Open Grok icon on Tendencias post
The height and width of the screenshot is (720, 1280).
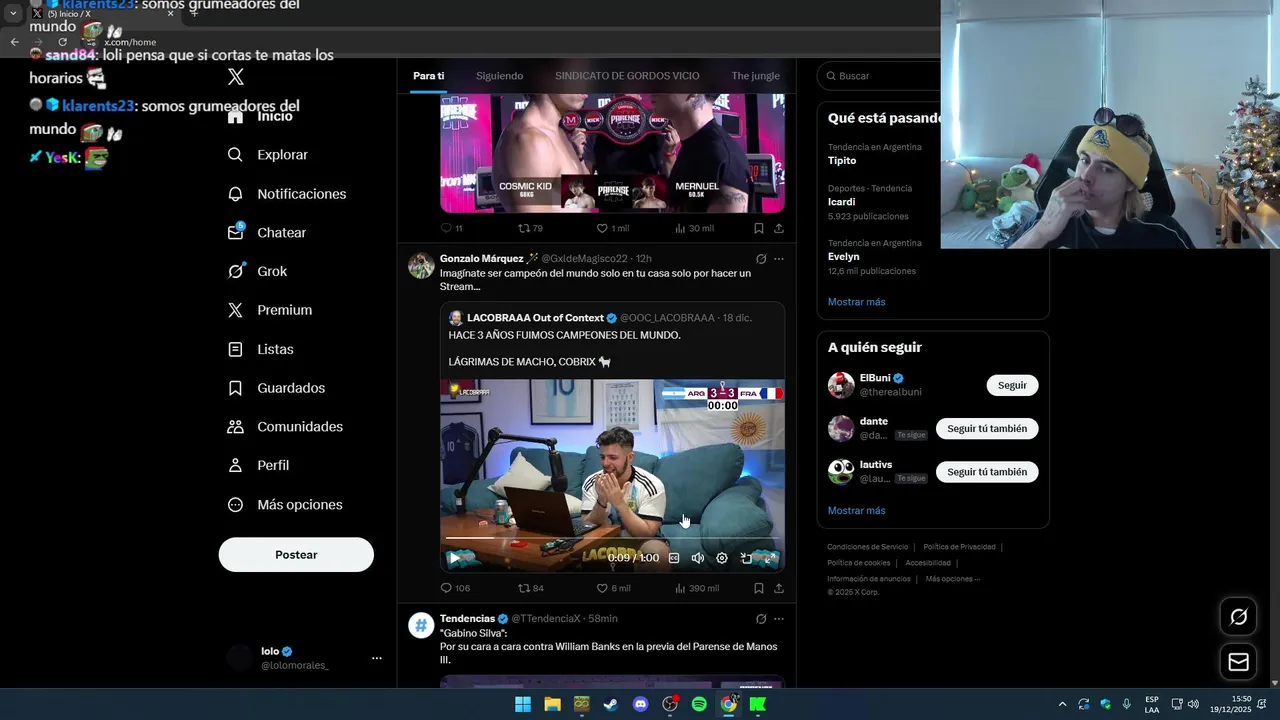pos(761,619)
